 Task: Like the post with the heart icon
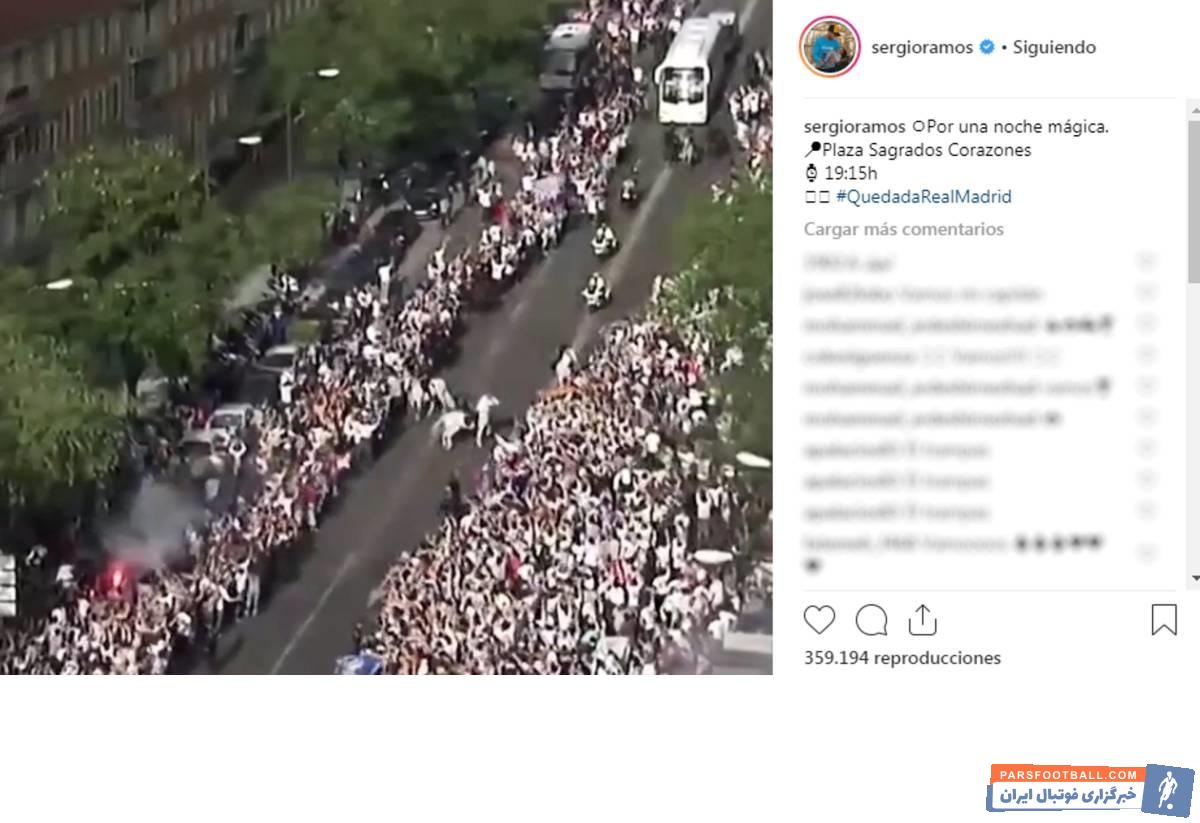click(819, 620)
